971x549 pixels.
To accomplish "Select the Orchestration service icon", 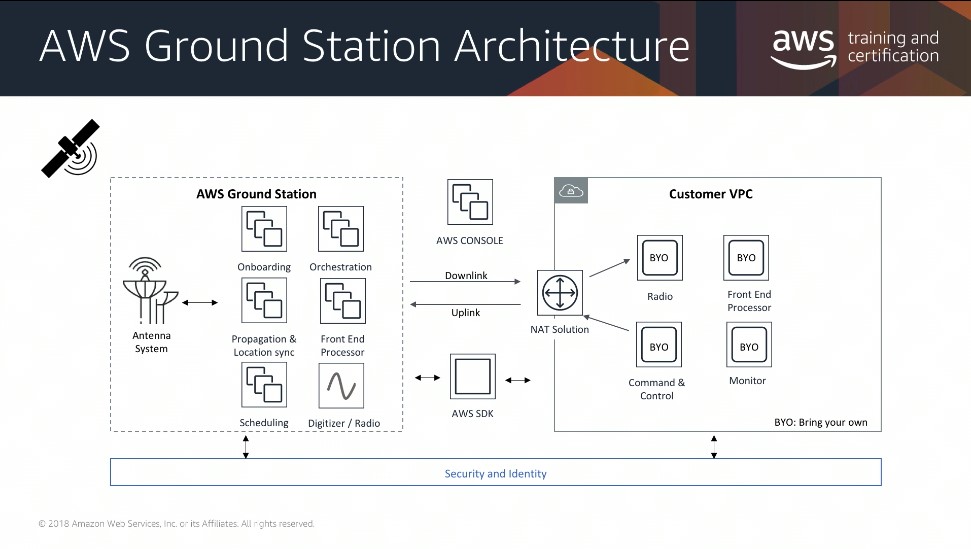I will 341,229.
